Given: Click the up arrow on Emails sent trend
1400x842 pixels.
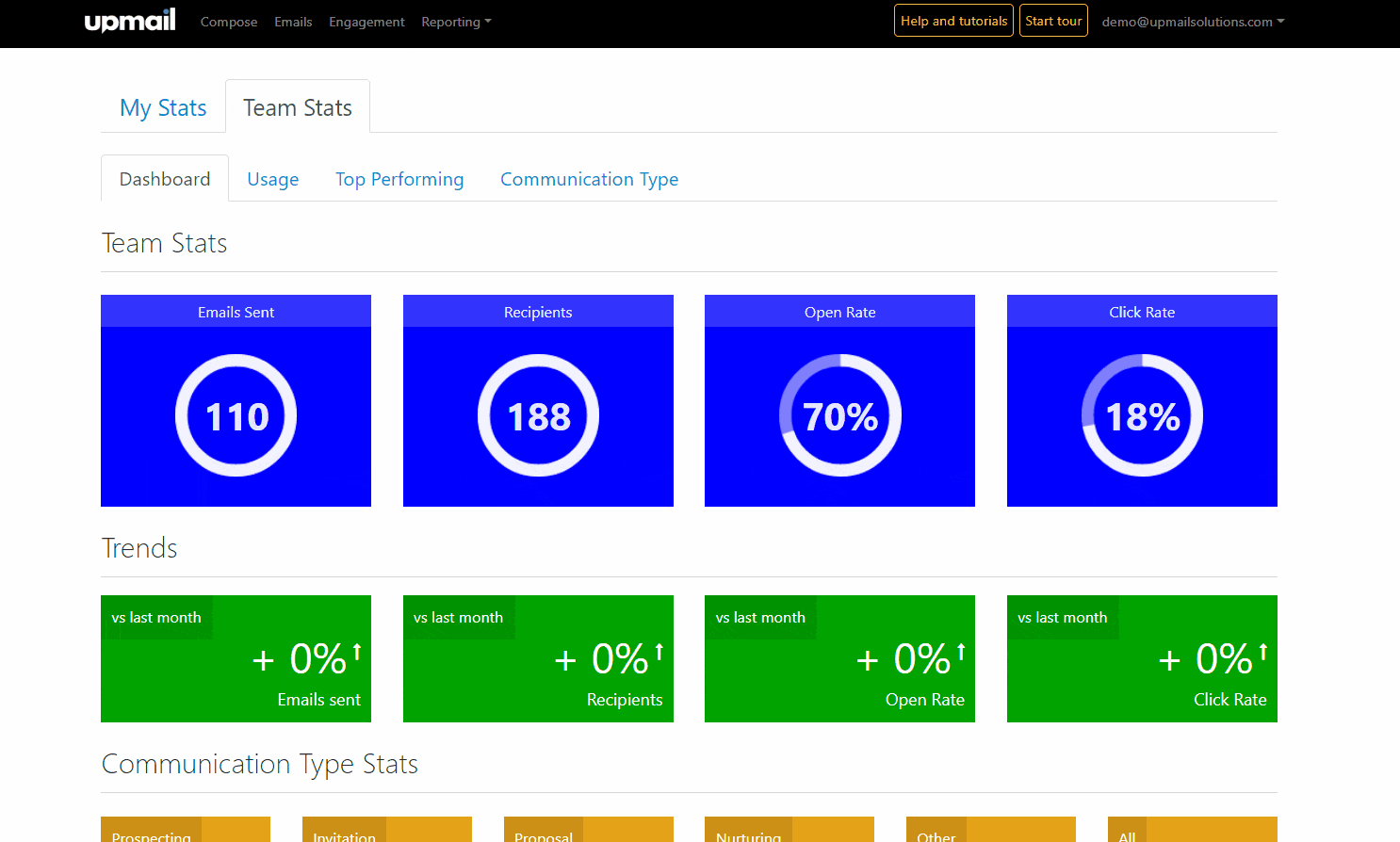Looking at the screenshot, I should click(357, 652).
